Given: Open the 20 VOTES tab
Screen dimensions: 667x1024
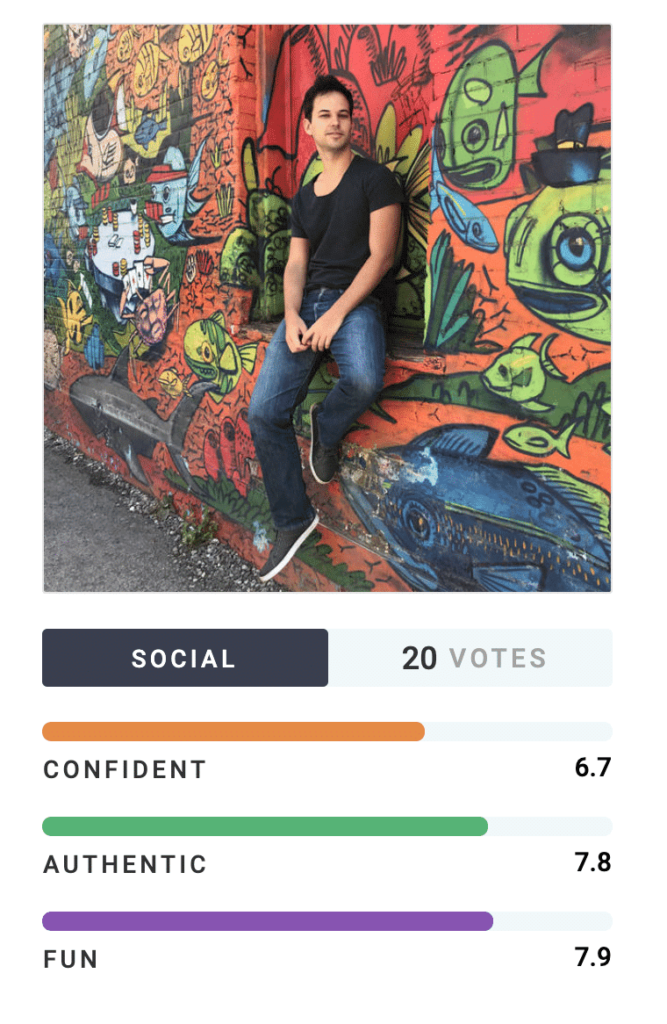Looking at the screenshot, I should [x=471, y=658].
